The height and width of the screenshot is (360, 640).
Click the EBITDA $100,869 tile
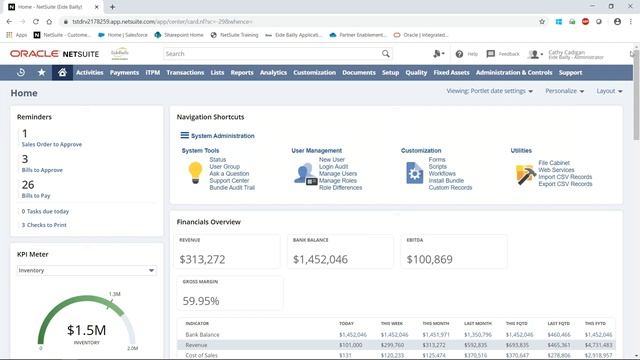(x=454, y=251)
